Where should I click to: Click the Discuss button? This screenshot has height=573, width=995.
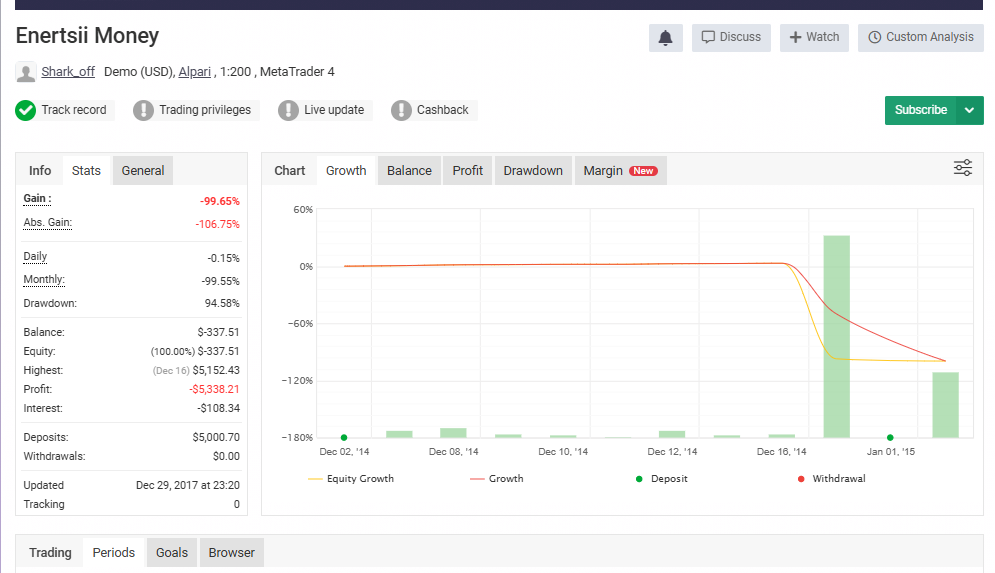coord(731,37)
